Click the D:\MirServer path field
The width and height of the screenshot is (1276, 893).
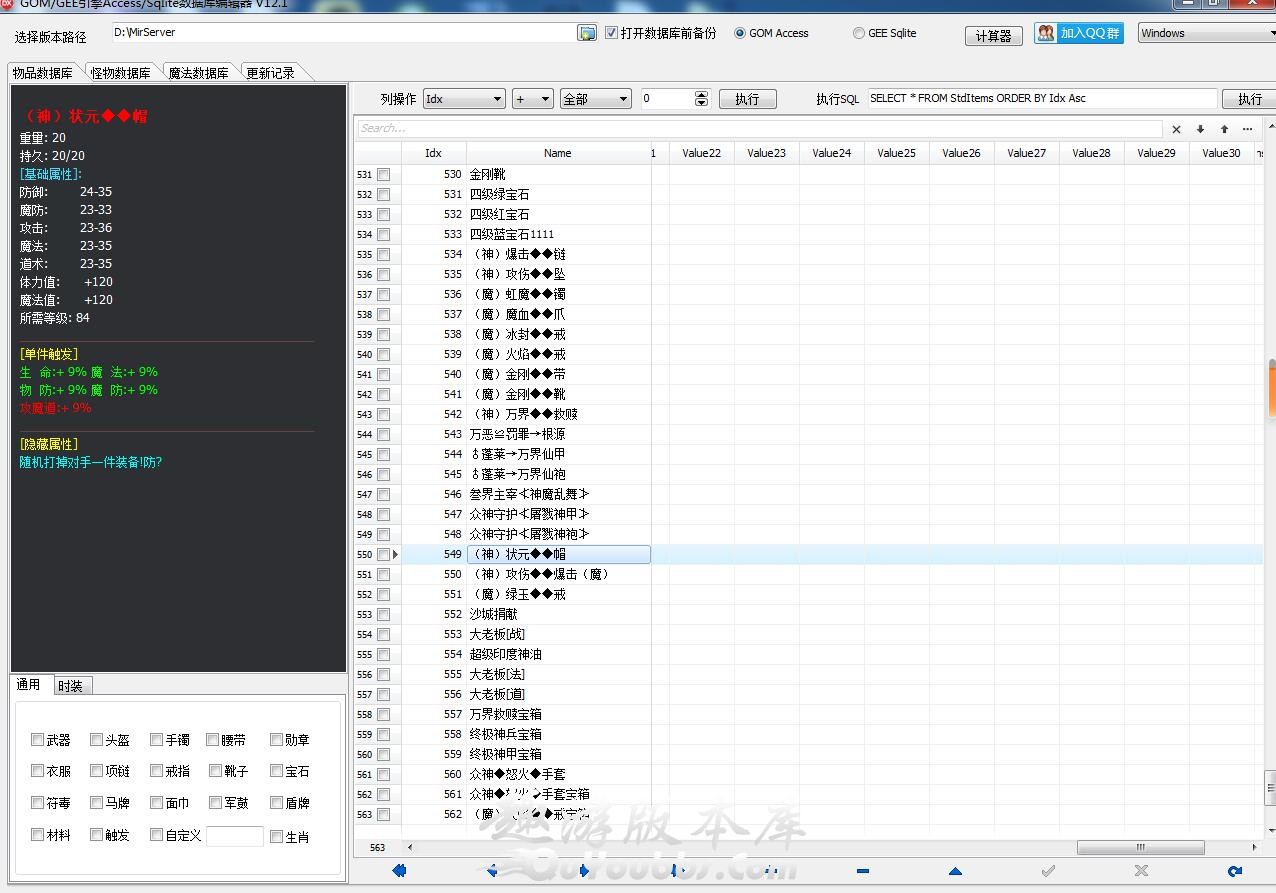(343, 33)
